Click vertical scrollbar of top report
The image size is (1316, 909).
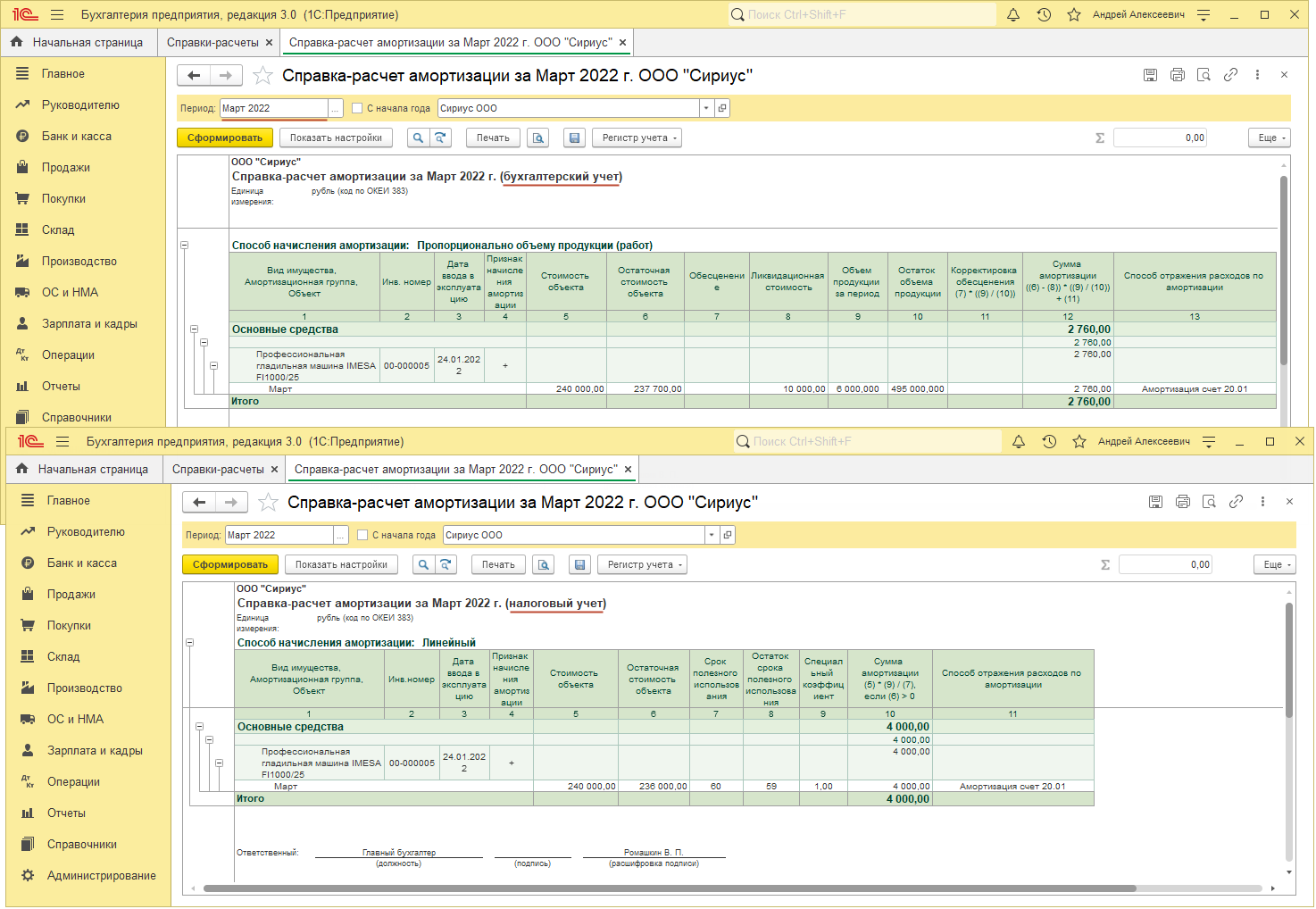(x=1284, y=271)
